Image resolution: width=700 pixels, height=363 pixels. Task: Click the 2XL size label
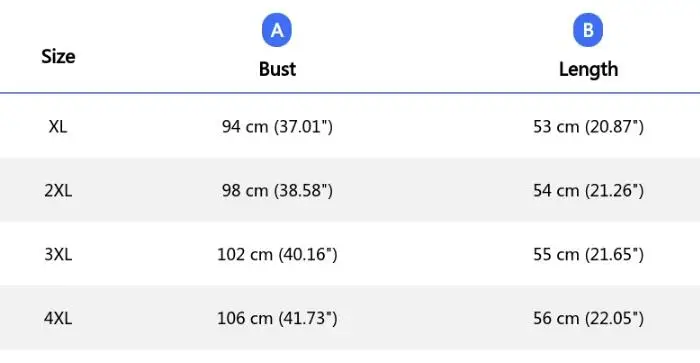pyautogui.click(x=58, y=191)
